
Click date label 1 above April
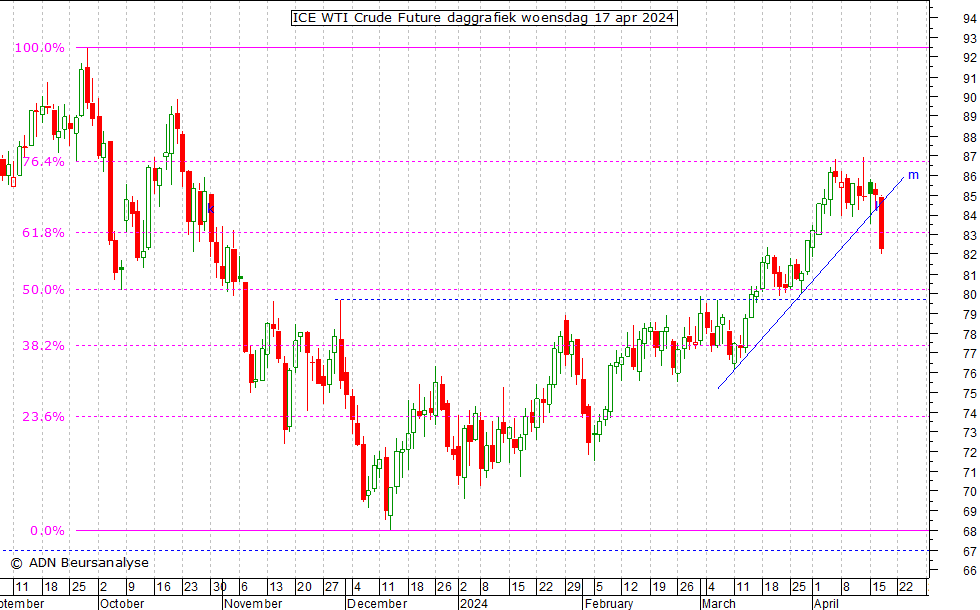(817, 587)
